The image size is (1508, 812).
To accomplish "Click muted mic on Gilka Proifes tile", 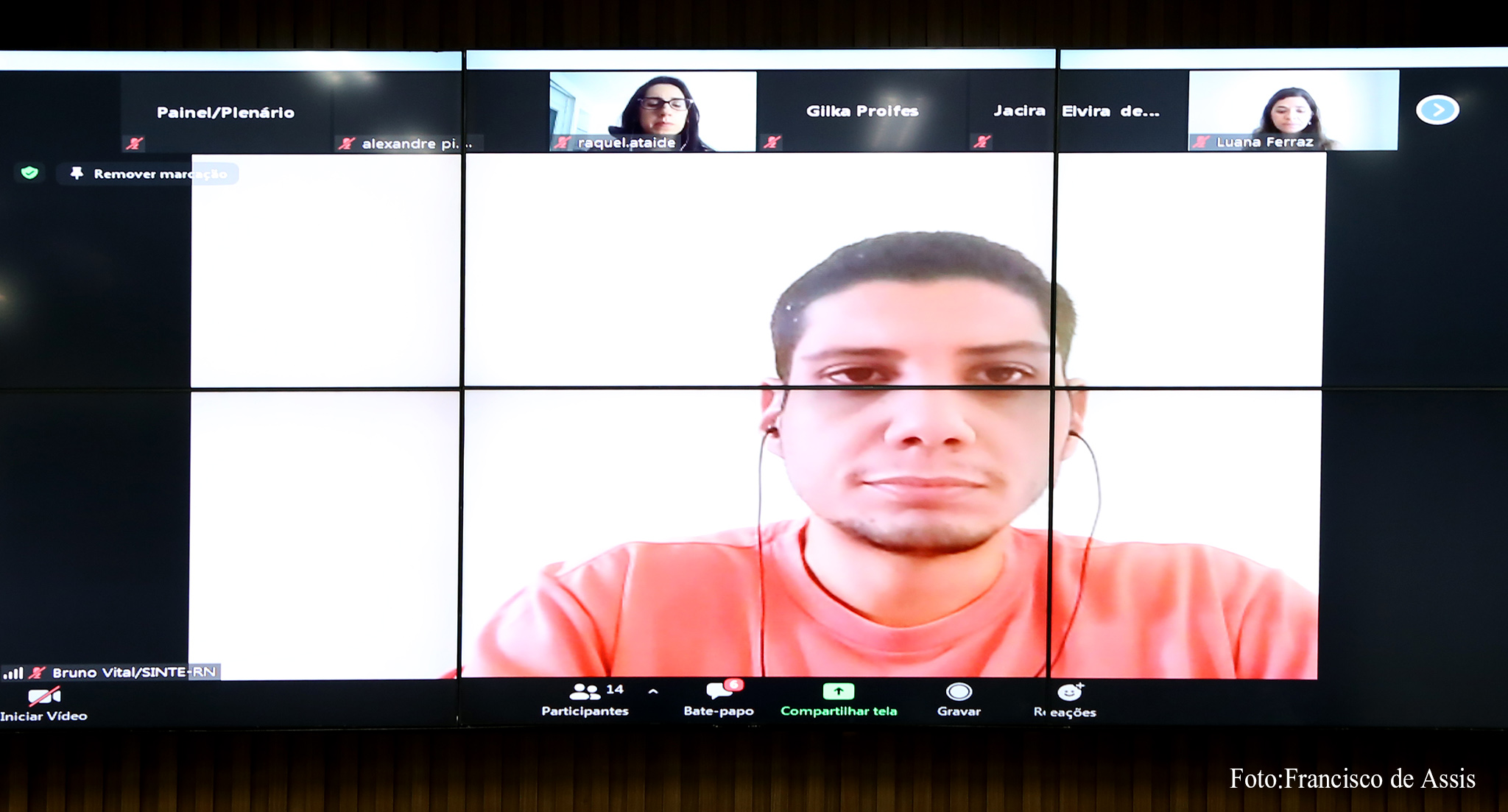I will click(772, 141).
